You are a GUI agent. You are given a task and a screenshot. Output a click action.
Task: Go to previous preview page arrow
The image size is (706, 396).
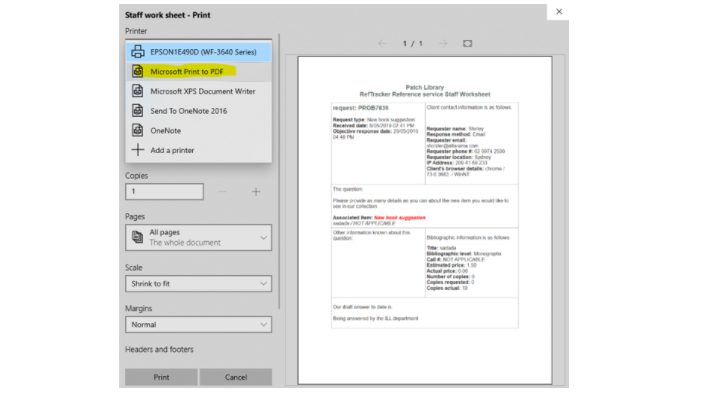[x=382, y=44]
